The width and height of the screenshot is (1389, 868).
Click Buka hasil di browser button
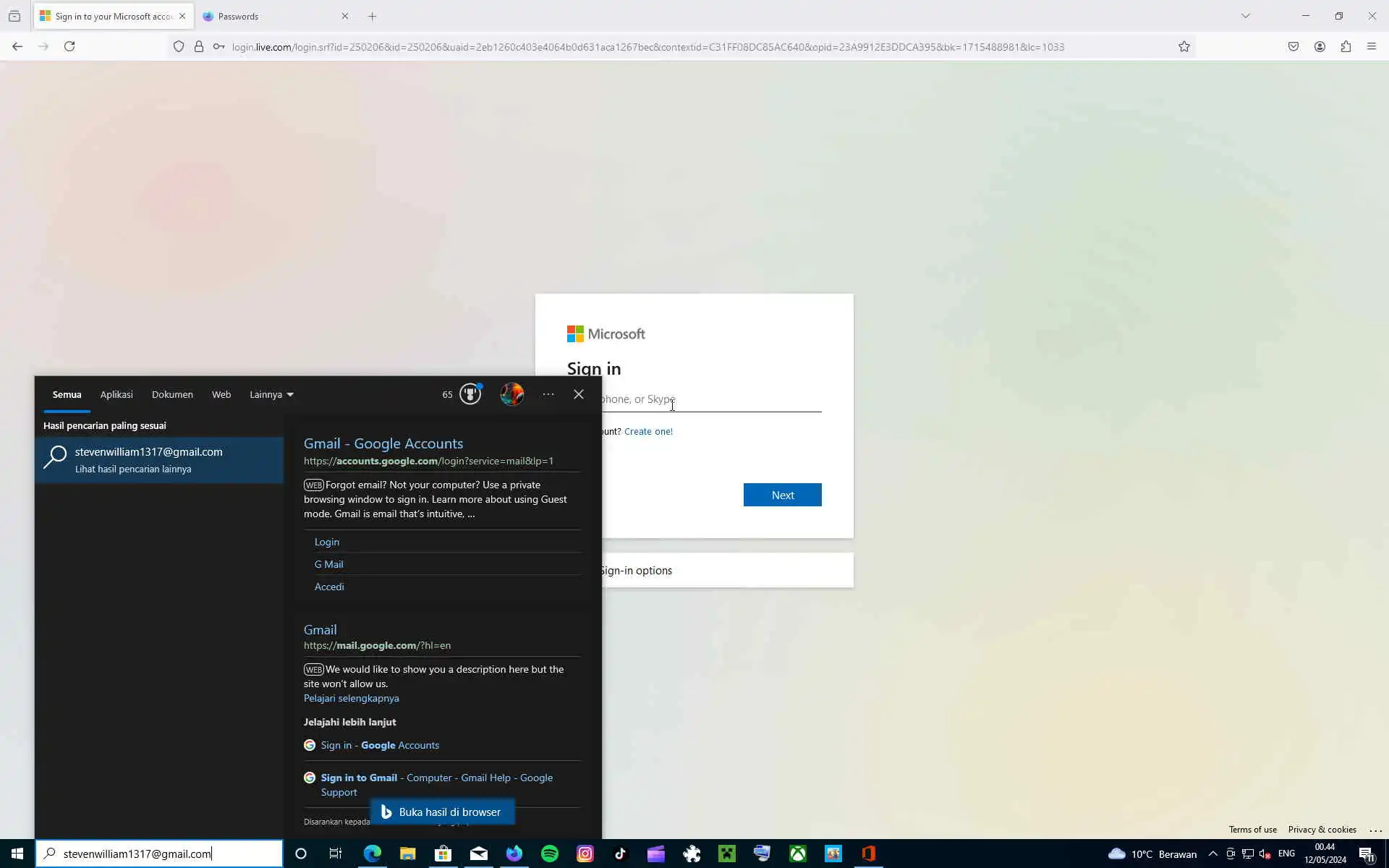point(442,812)
